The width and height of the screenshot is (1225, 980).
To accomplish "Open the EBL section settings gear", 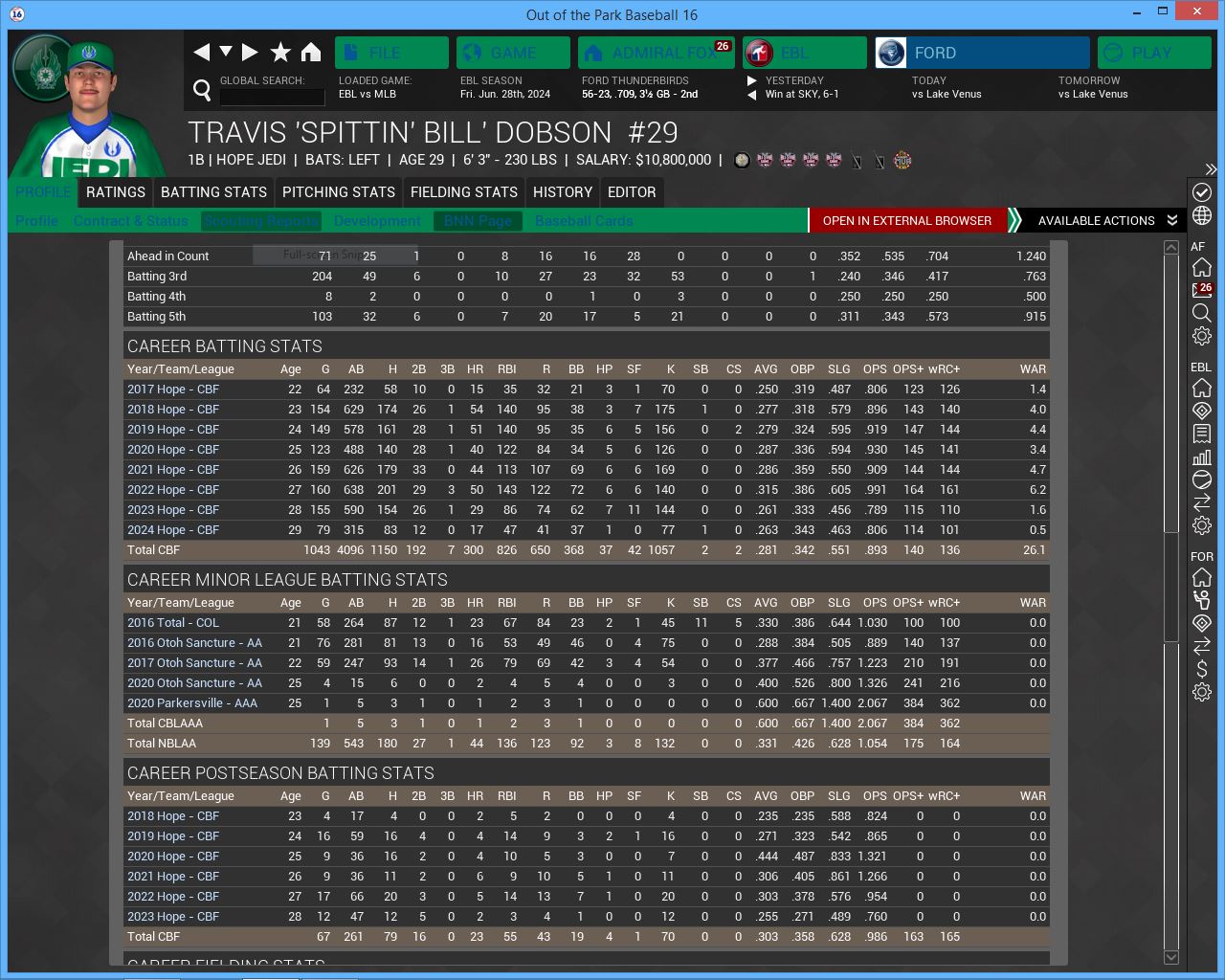I will click(1202, 525).
